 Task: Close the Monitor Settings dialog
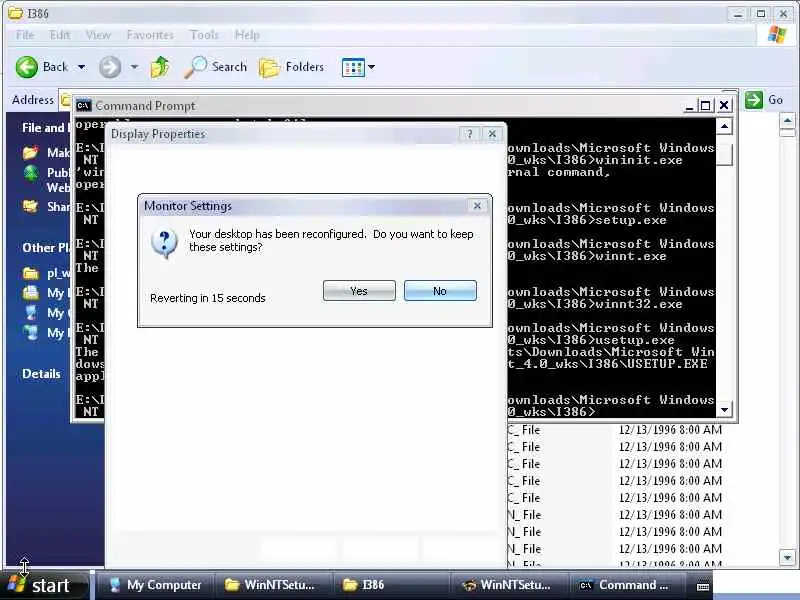477,206
